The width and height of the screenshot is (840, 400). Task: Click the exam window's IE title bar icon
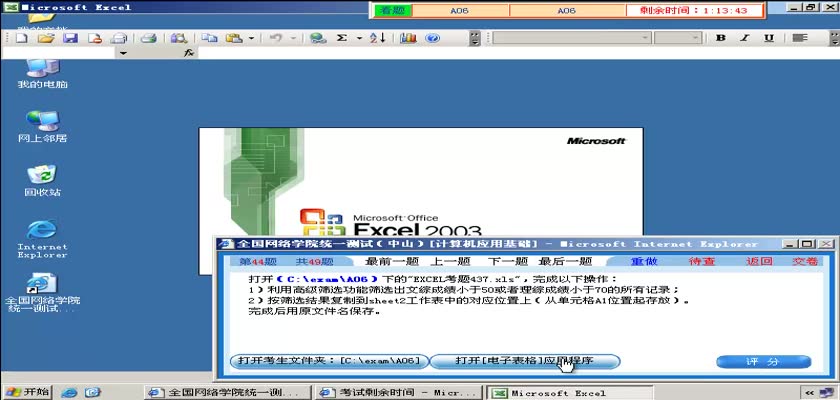point(228,244)
